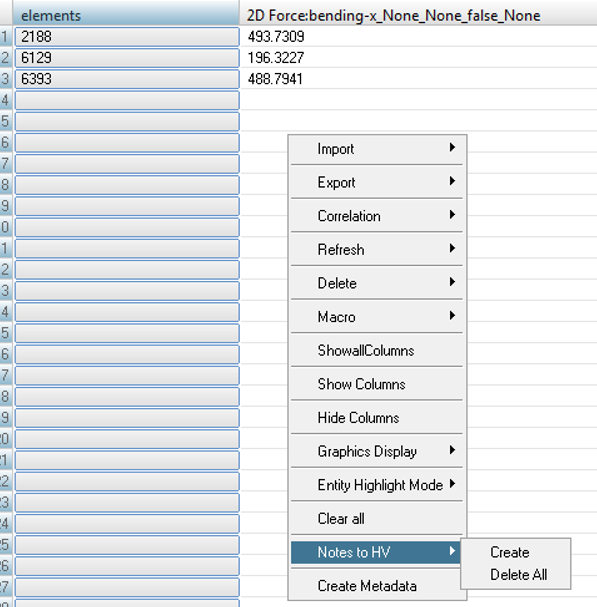This screenshot has height=607, width=597.
Task: Click the empty elements cell in row 4
Action: (x=127, y=100)
